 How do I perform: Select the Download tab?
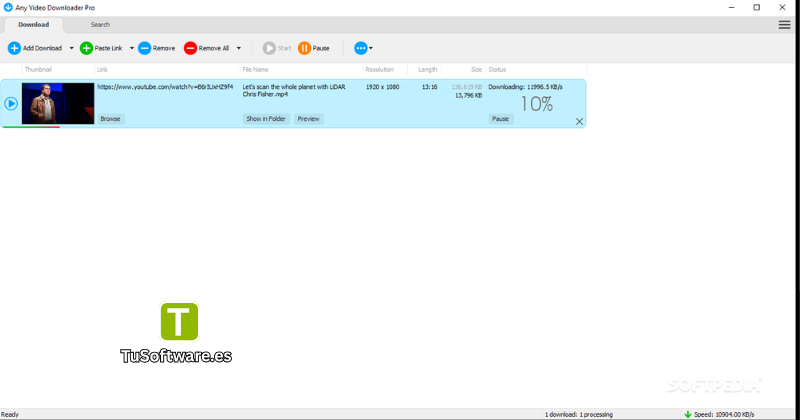point(34,24)
